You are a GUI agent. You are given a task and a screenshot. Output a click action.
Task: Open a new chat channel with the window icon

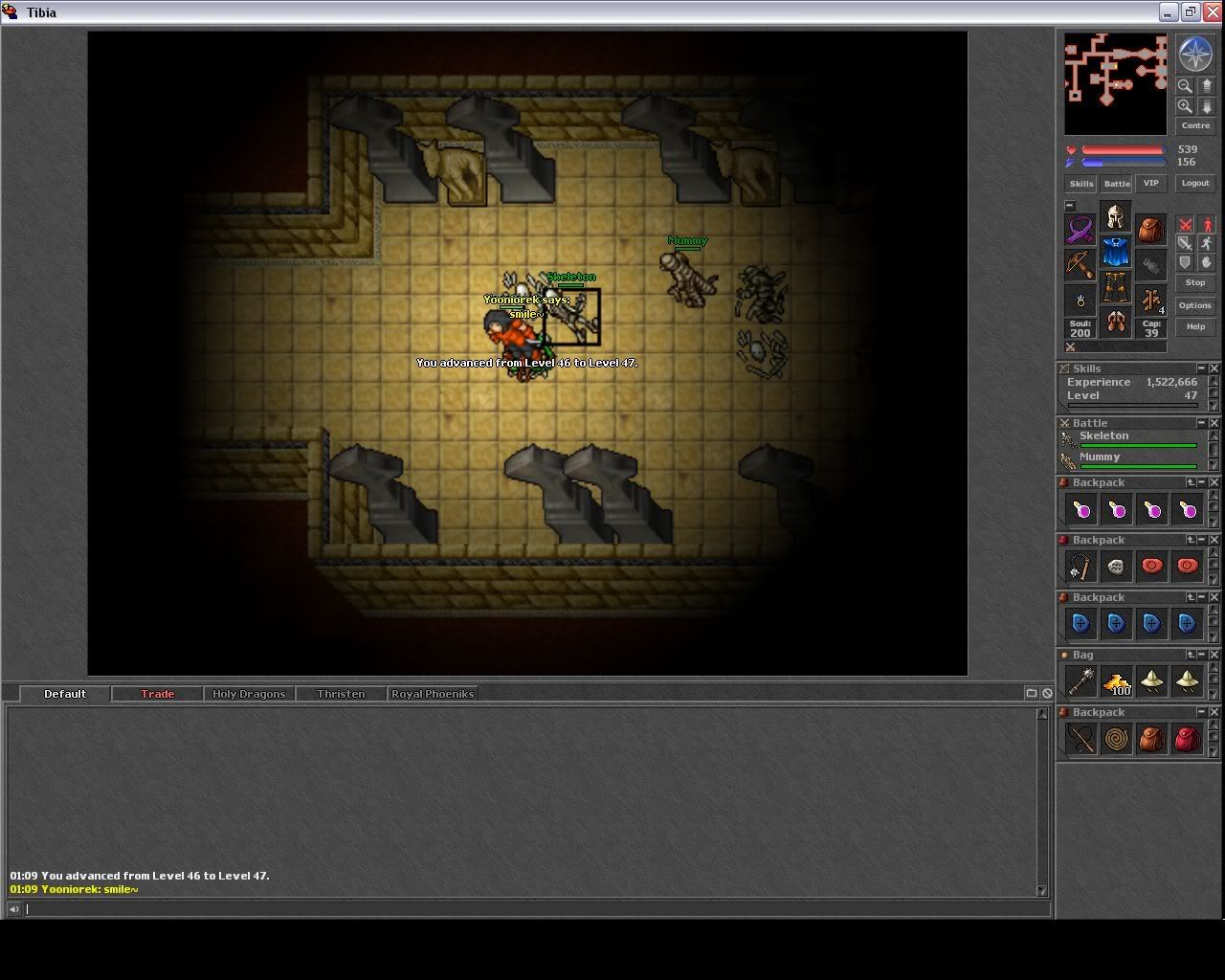(x=1032, y=693)
